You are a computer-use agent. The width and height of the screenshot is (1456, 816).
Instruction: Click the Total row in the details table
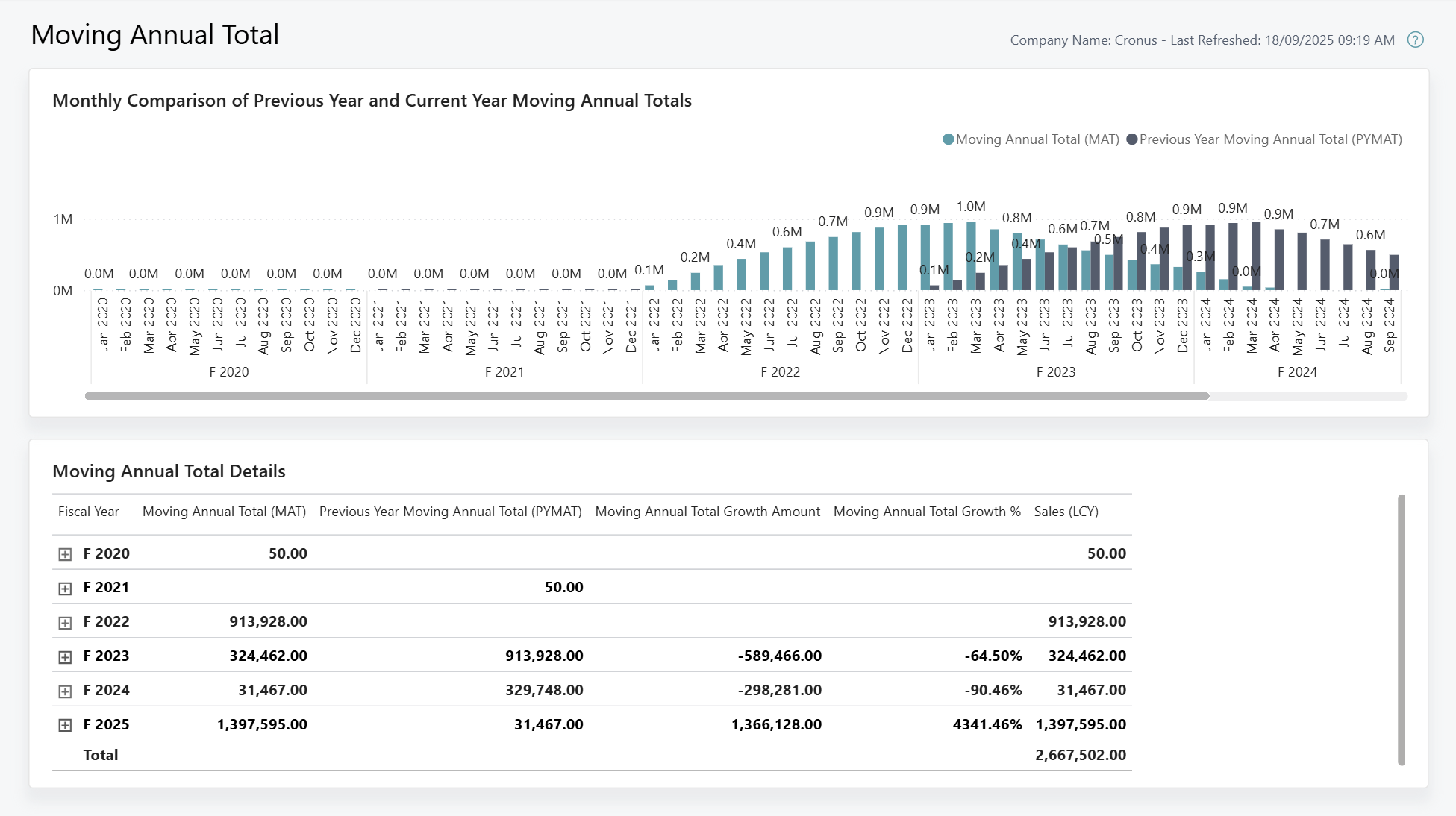[100, 754]
